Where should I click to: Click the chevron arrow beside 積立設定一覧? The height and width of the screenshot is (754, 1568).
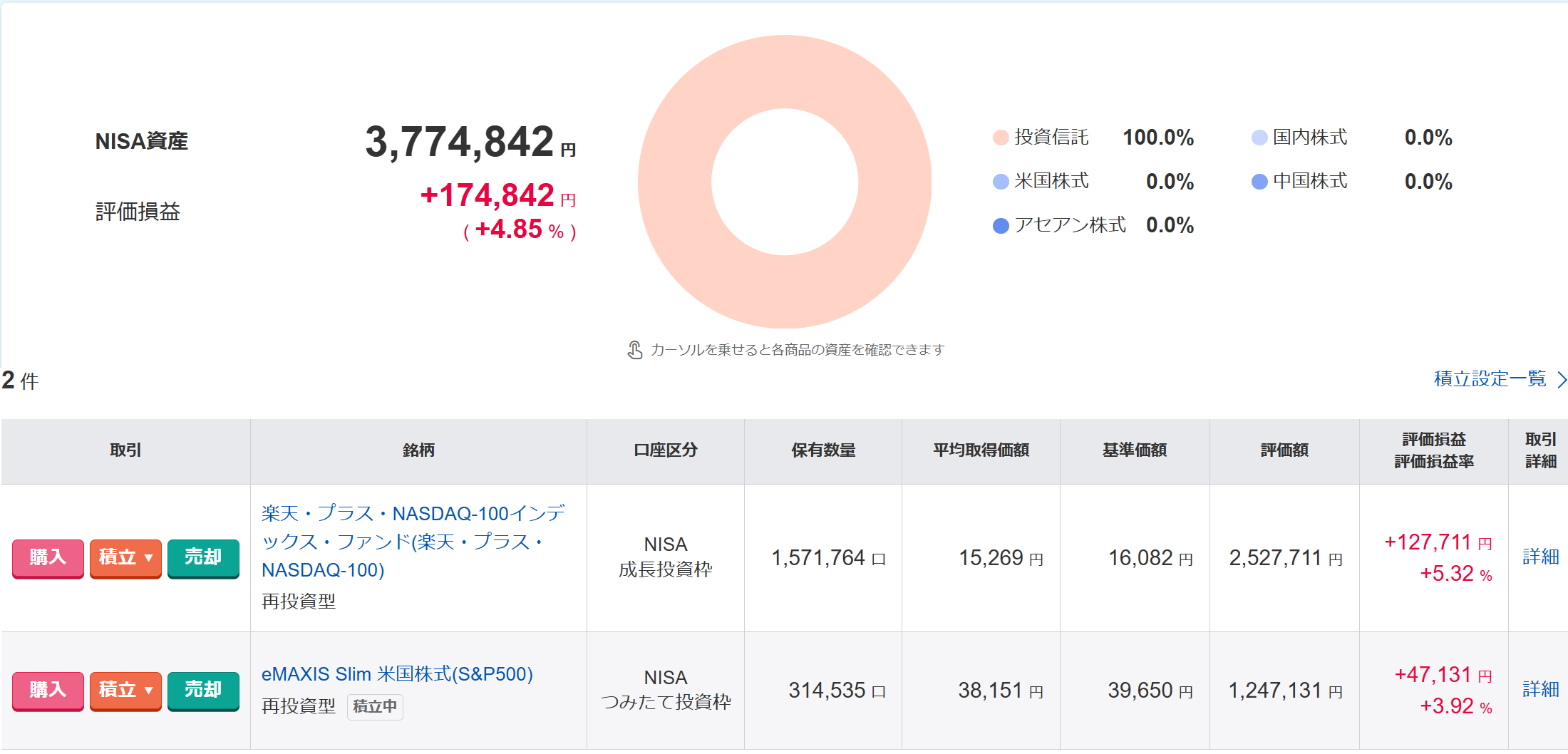pyautogui.click(x=1561, y=380)
